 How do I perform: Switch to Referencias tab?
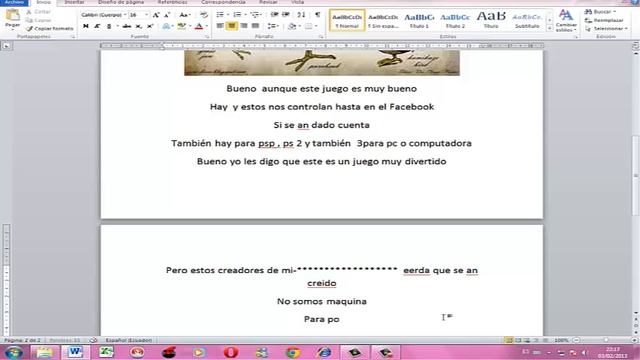point(172,2)
